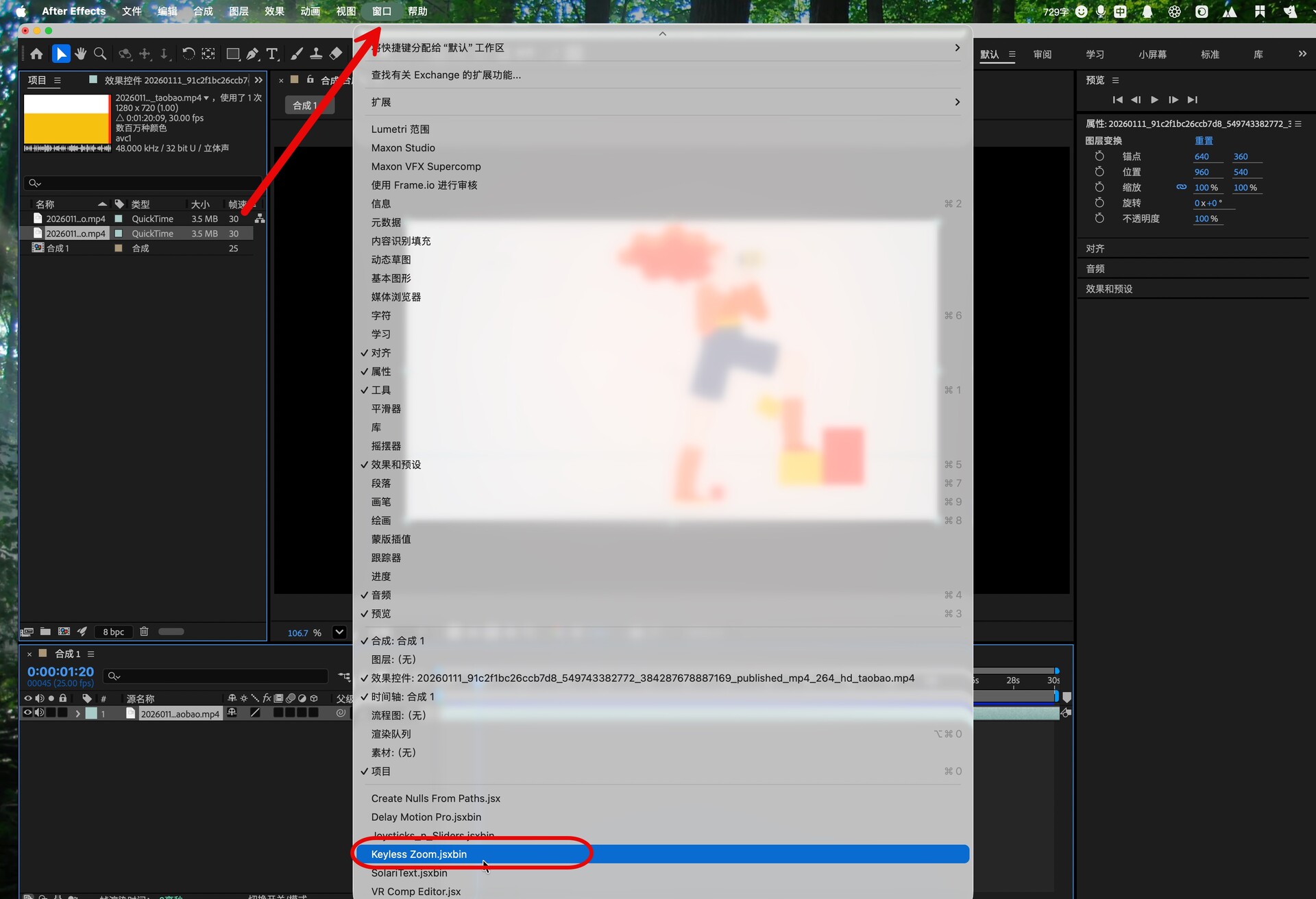Pick the Pen tool

tap(252, 53)
